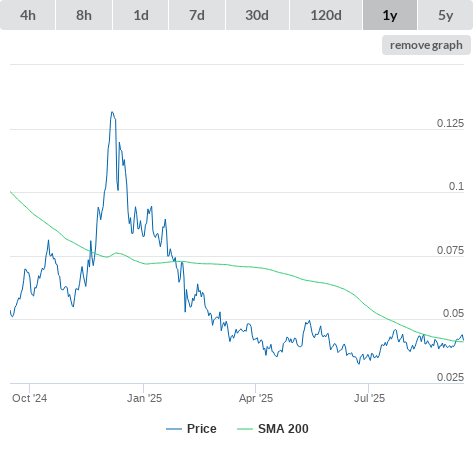The width and height of the screenshot is (474, 455).
Task: Click the Jul '25 axis label
Action: 369,398
